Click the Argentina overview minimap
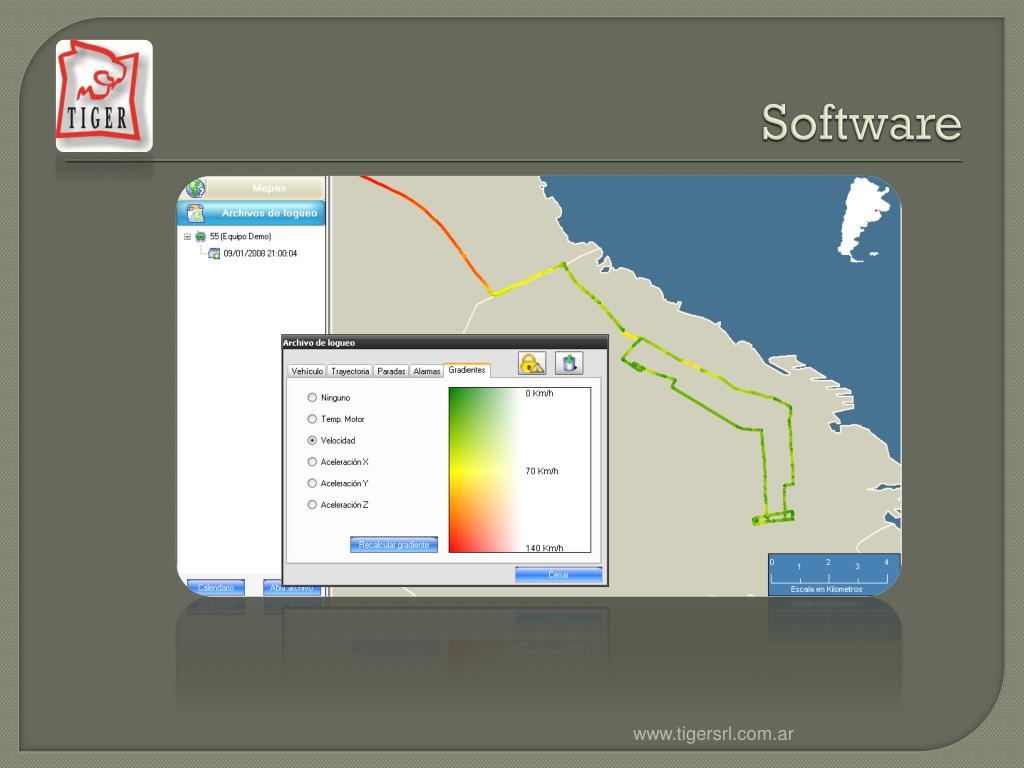Viewport: 1024px width, 768px height. tap(864, 221)
